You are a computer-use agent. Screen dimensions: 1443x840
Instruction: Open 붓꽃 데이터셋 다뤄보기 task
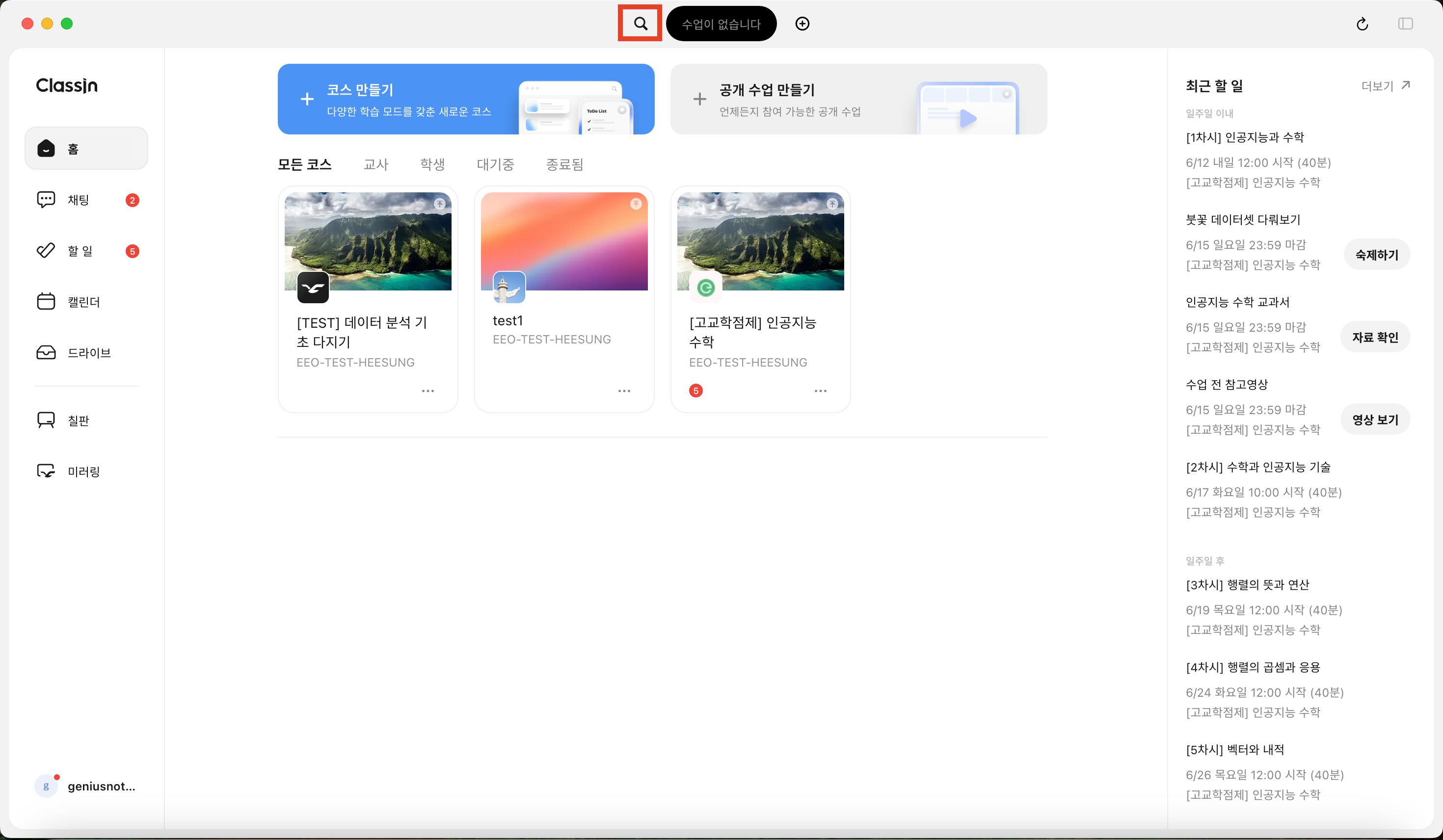1243,219
